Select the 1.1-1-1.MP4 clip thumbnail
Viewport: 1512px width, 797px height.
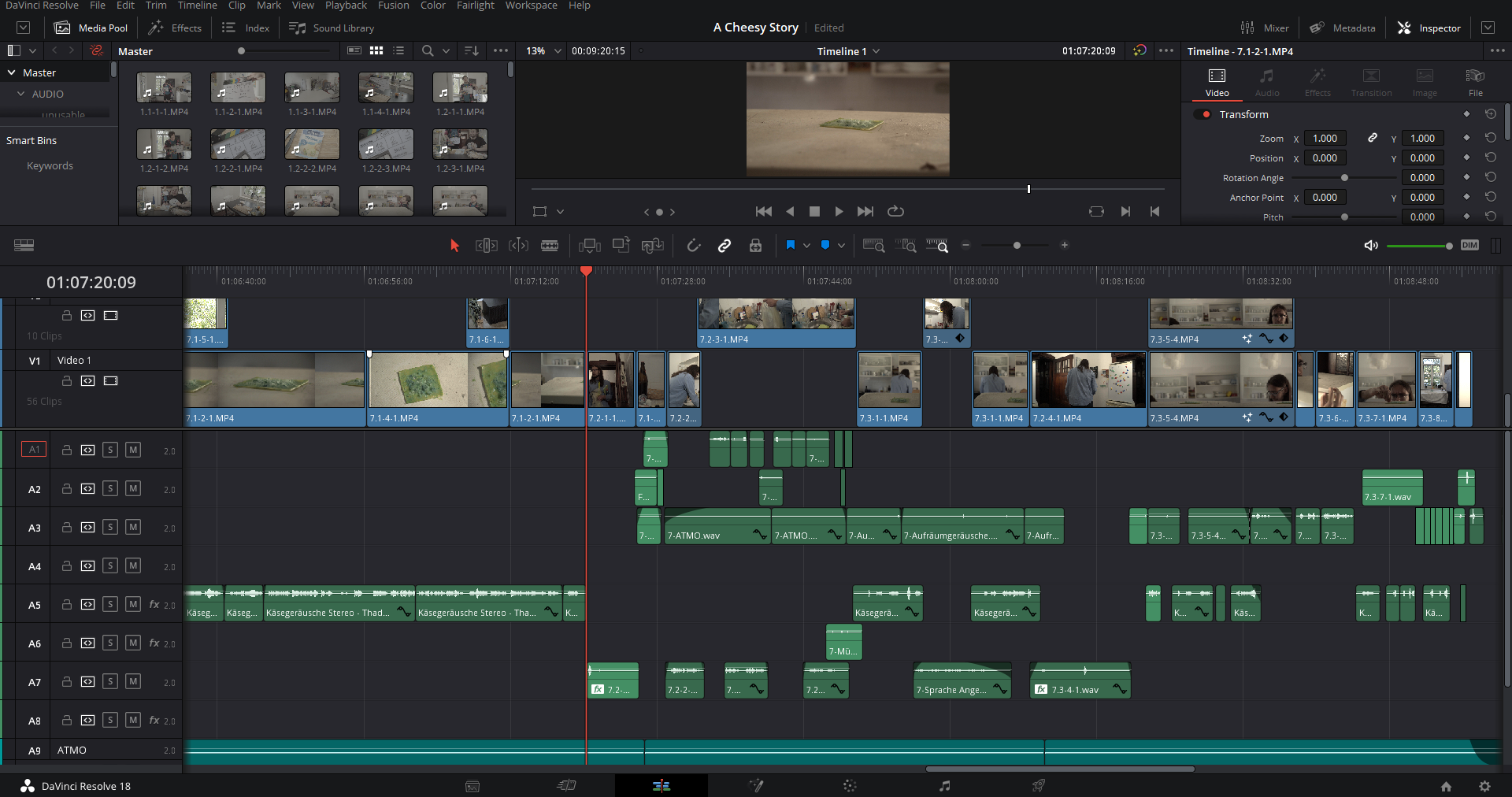tap(164, 88)
